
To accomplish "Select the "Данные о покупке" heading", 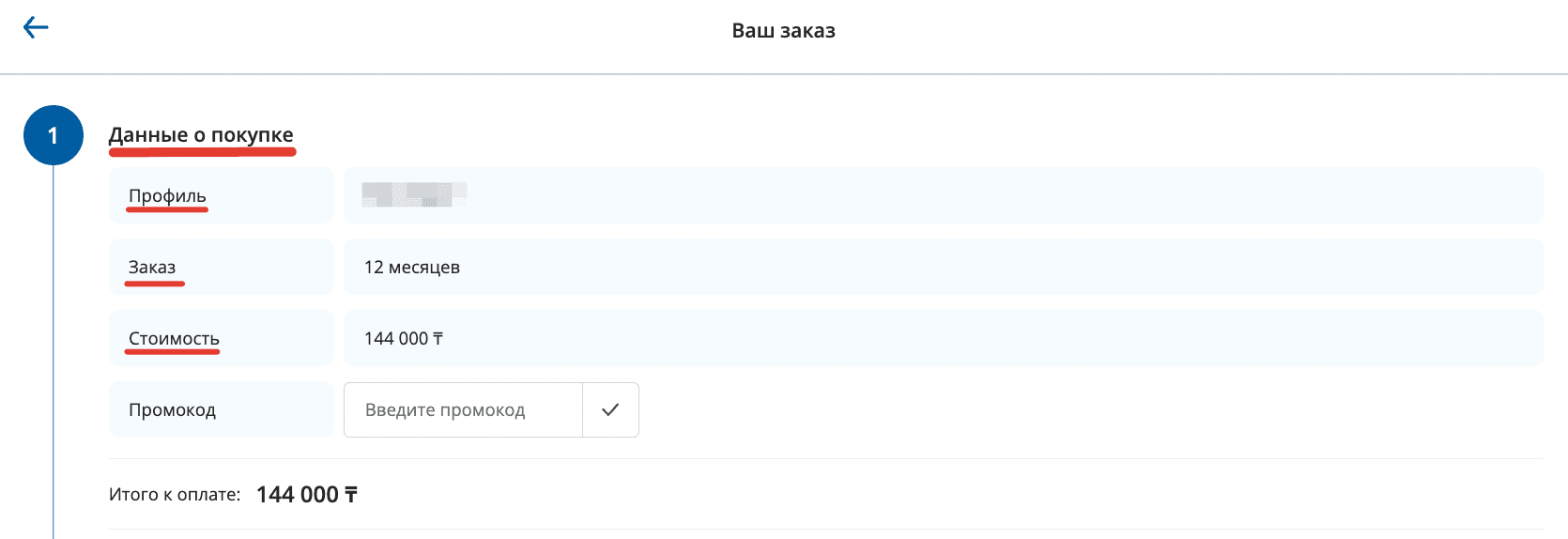I will 201,135.
